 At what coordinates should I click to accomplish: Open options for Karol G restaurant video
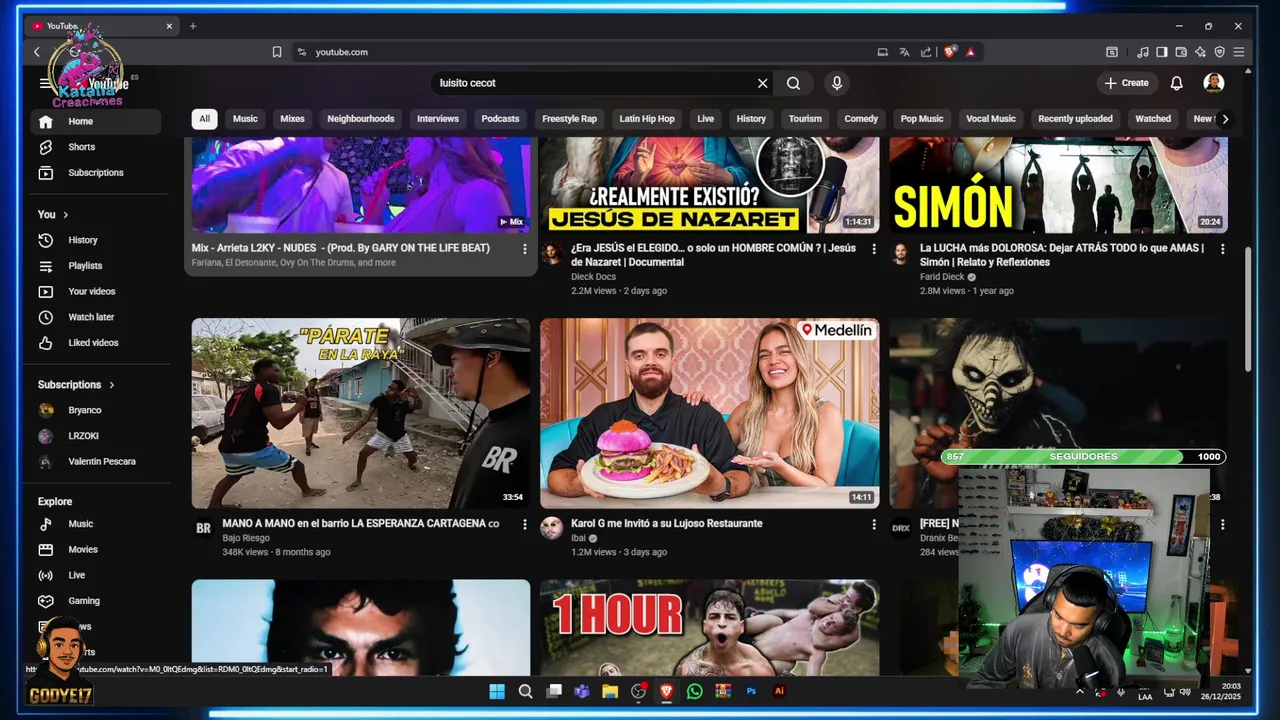click(873, 525)
